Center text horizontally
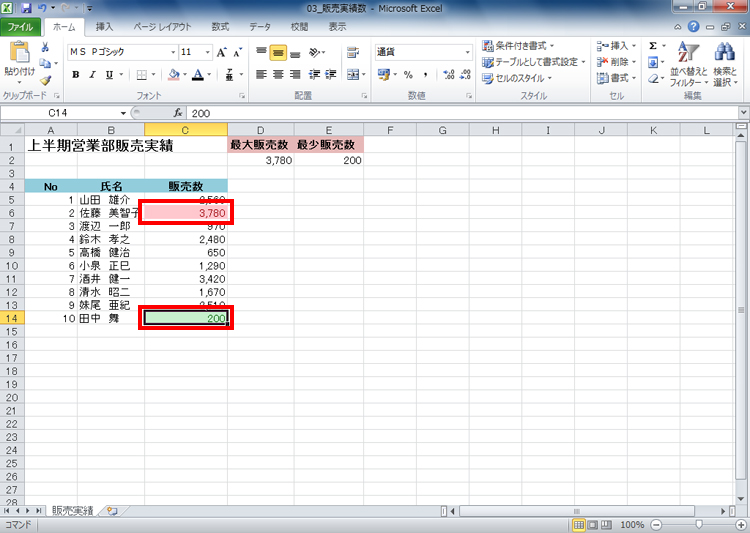Viewport: 750px width, 533px height. coord(278,74)
